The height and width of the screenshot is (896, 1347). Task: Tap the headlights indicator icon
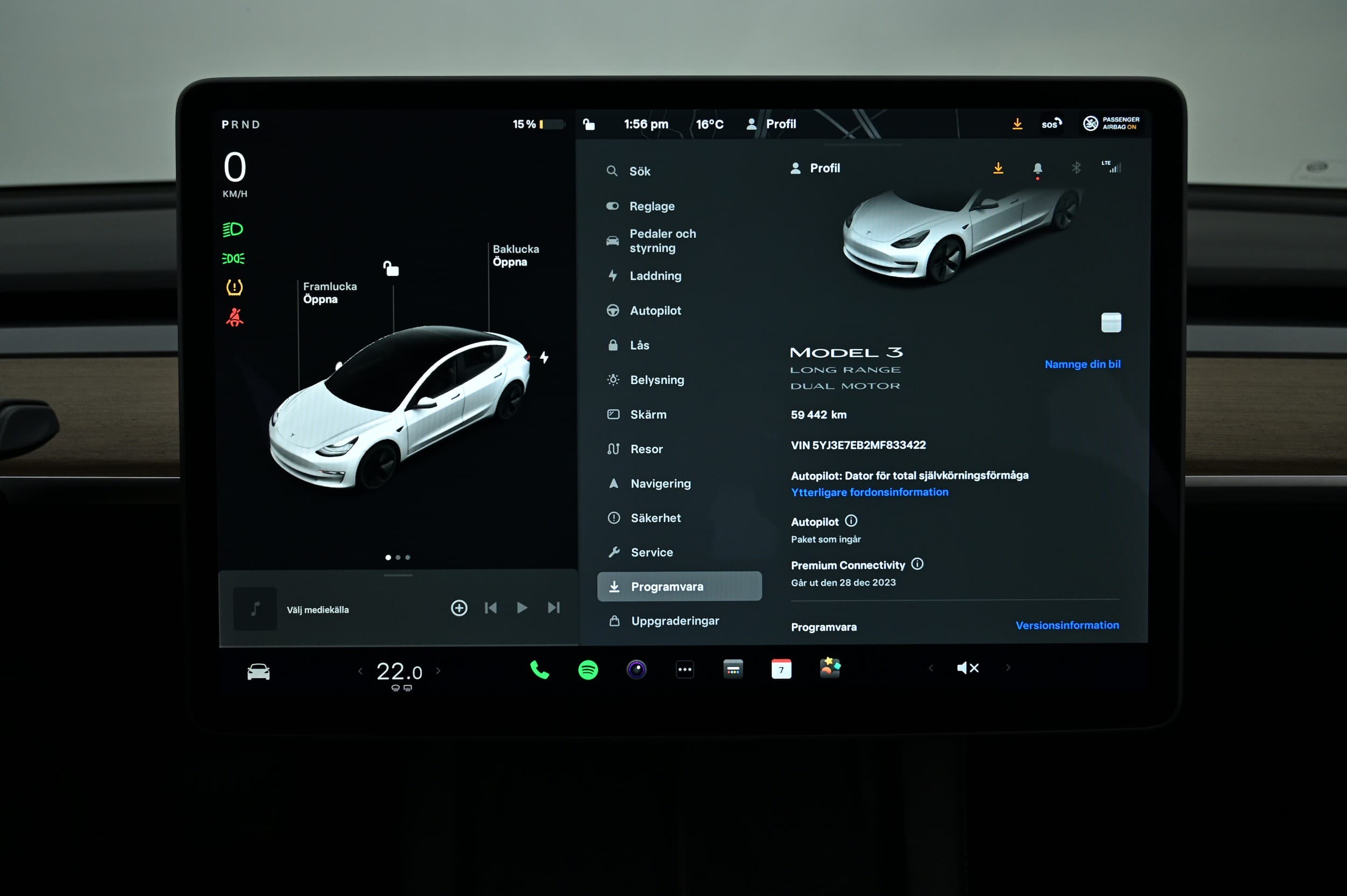pos(233,230)
